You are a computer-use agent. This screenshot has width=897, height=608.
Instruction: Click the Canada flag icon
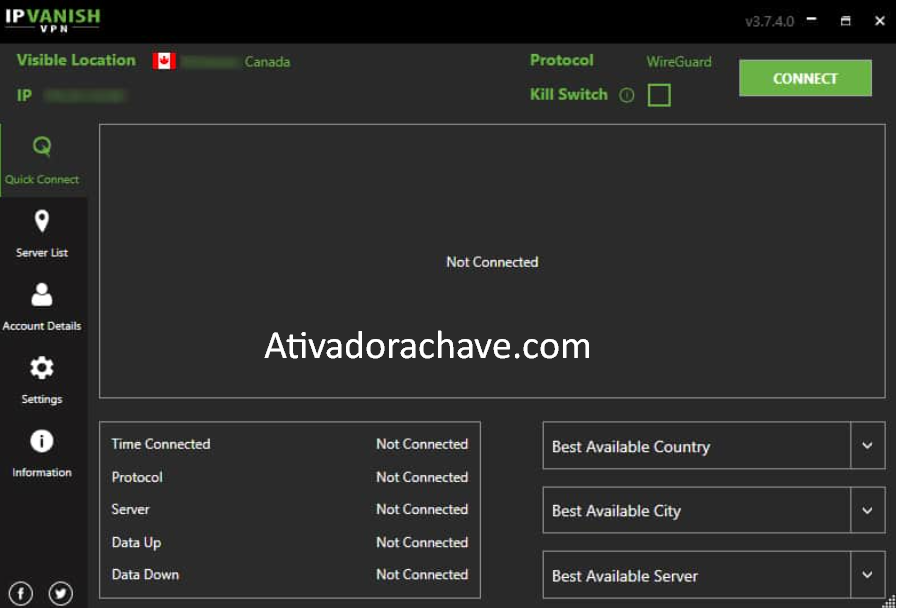164,61
